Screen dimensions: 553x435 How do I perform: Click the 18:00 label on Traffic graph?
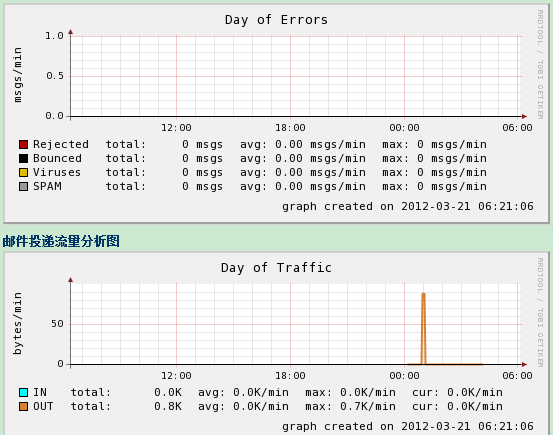pyautogui.click(x=290, y=376)
